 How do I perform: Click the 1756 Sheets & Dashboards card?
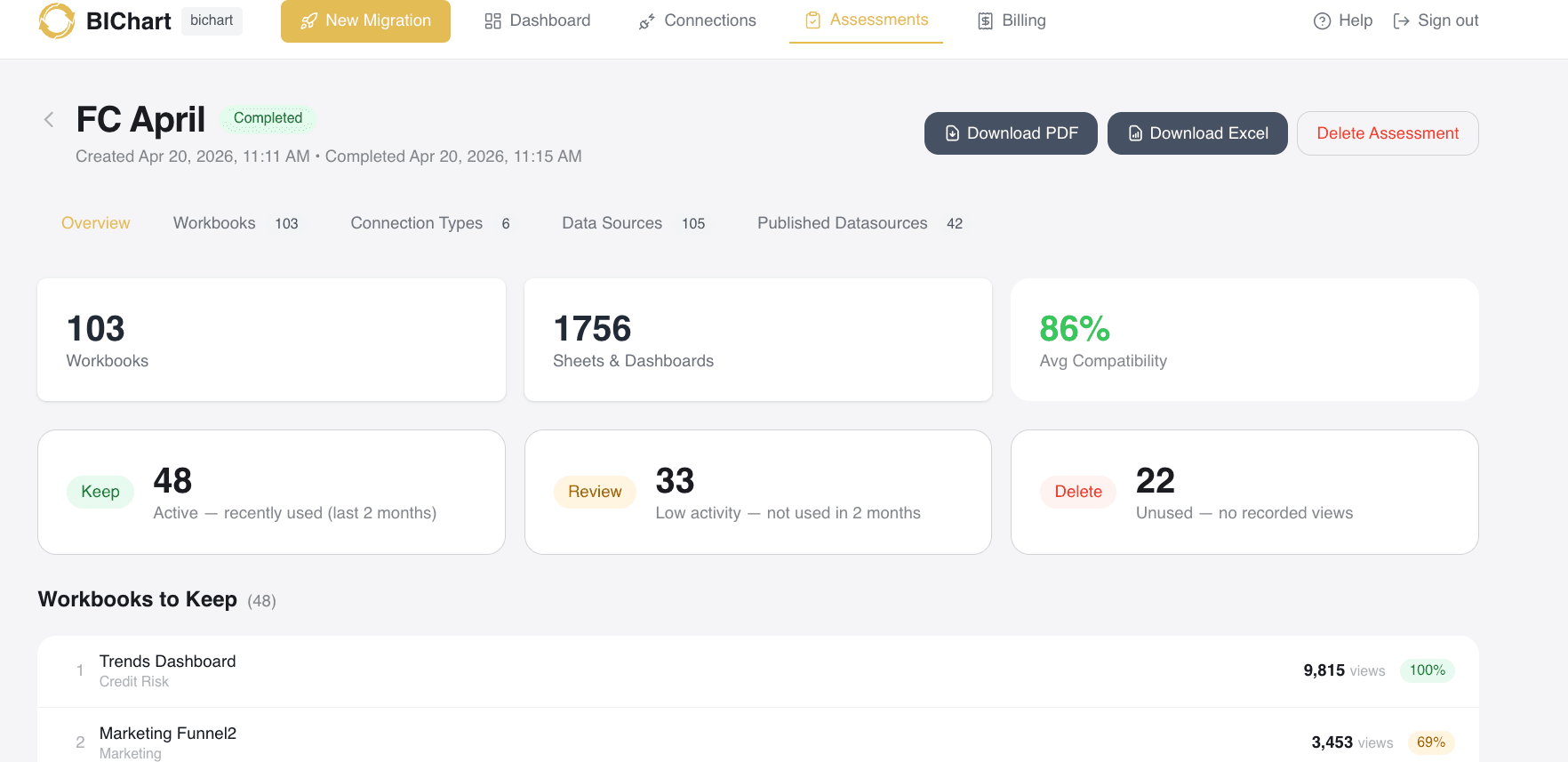(758, 340)
